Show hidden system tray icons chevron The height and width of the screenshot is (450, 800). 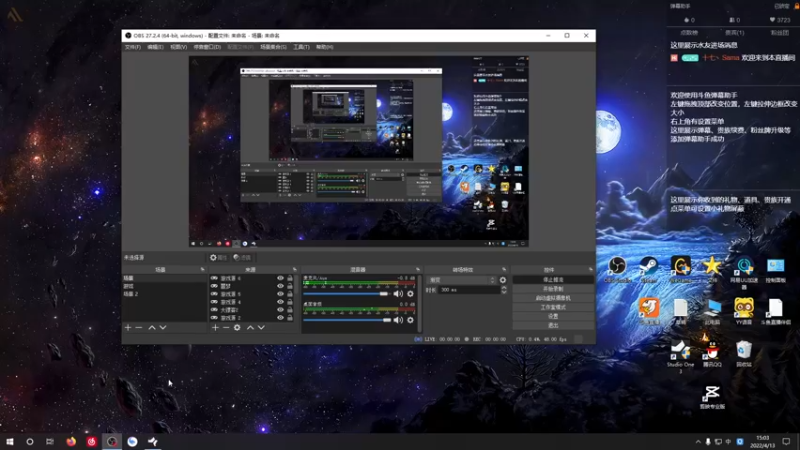[698, 441]
